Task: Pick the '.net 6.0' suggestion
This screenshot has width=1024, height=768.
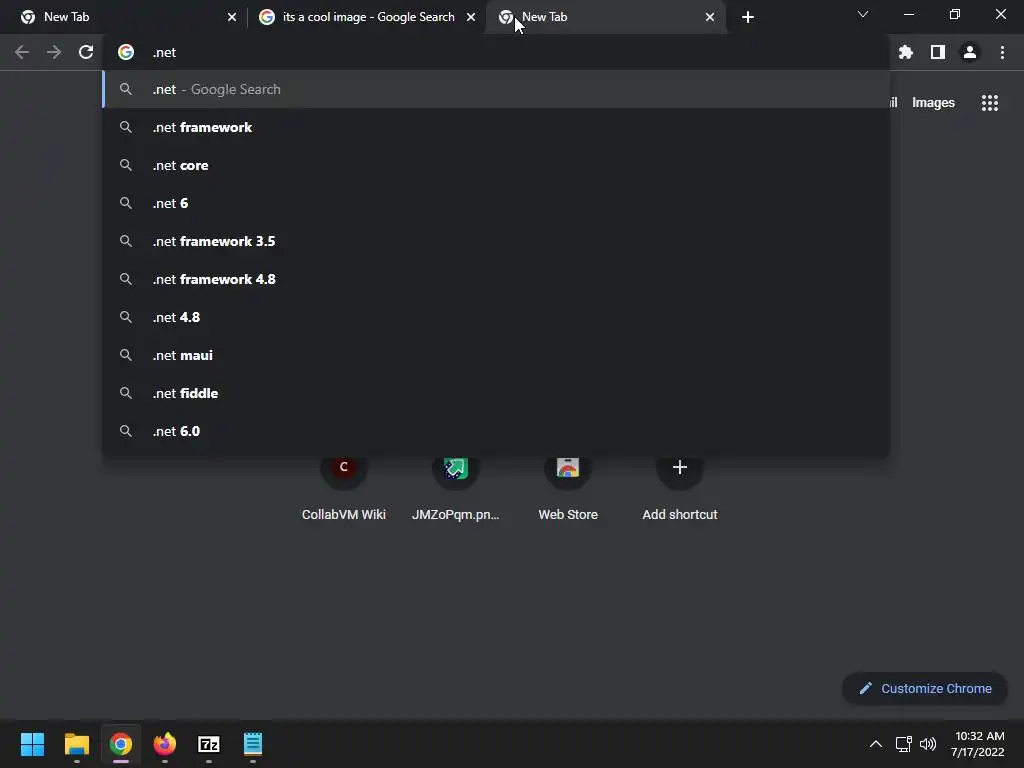Action: point(496,431)
